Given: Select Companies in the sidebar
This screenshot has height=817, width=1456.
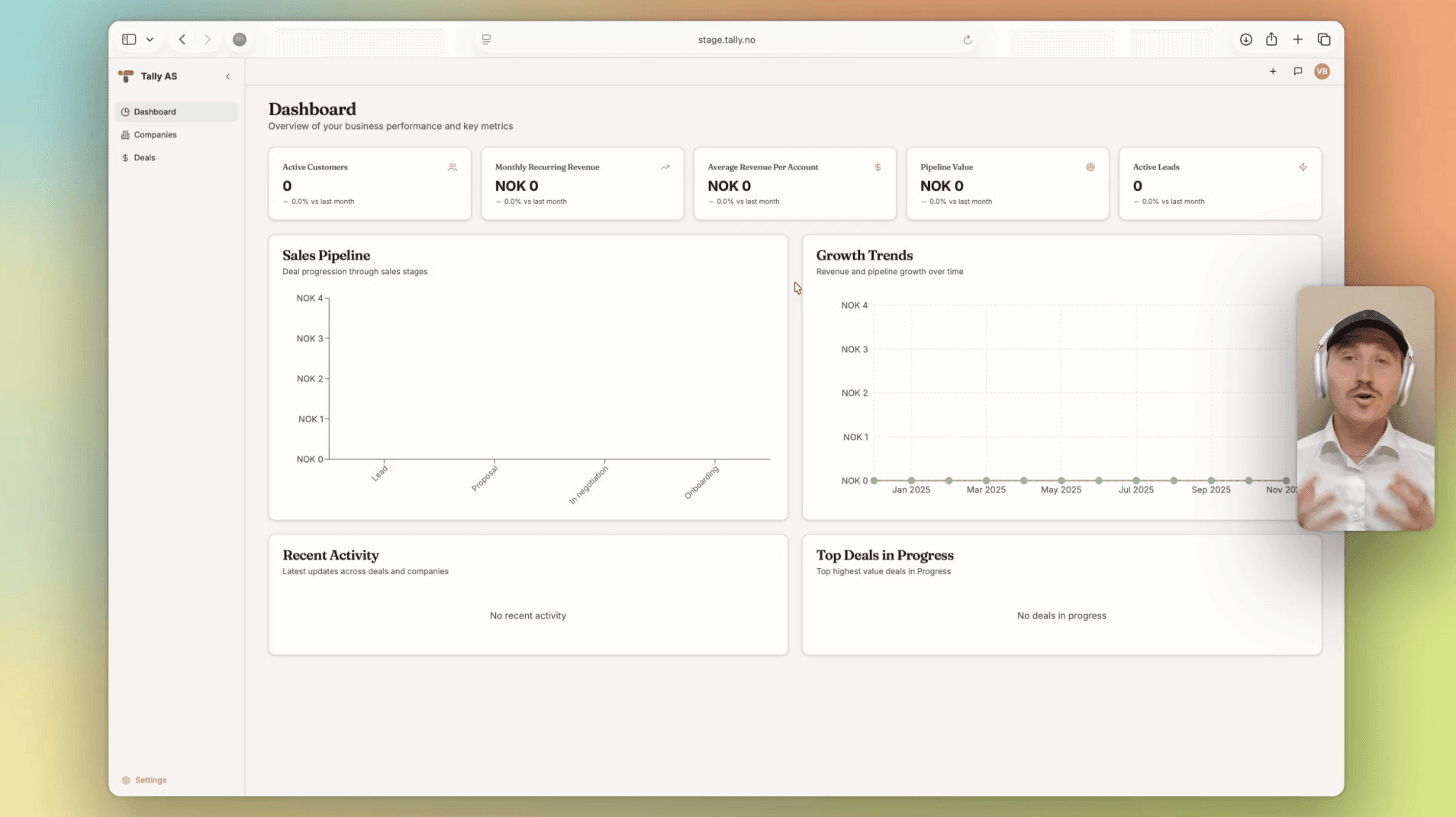Looking at the screenshot, I should coord(155,134).
